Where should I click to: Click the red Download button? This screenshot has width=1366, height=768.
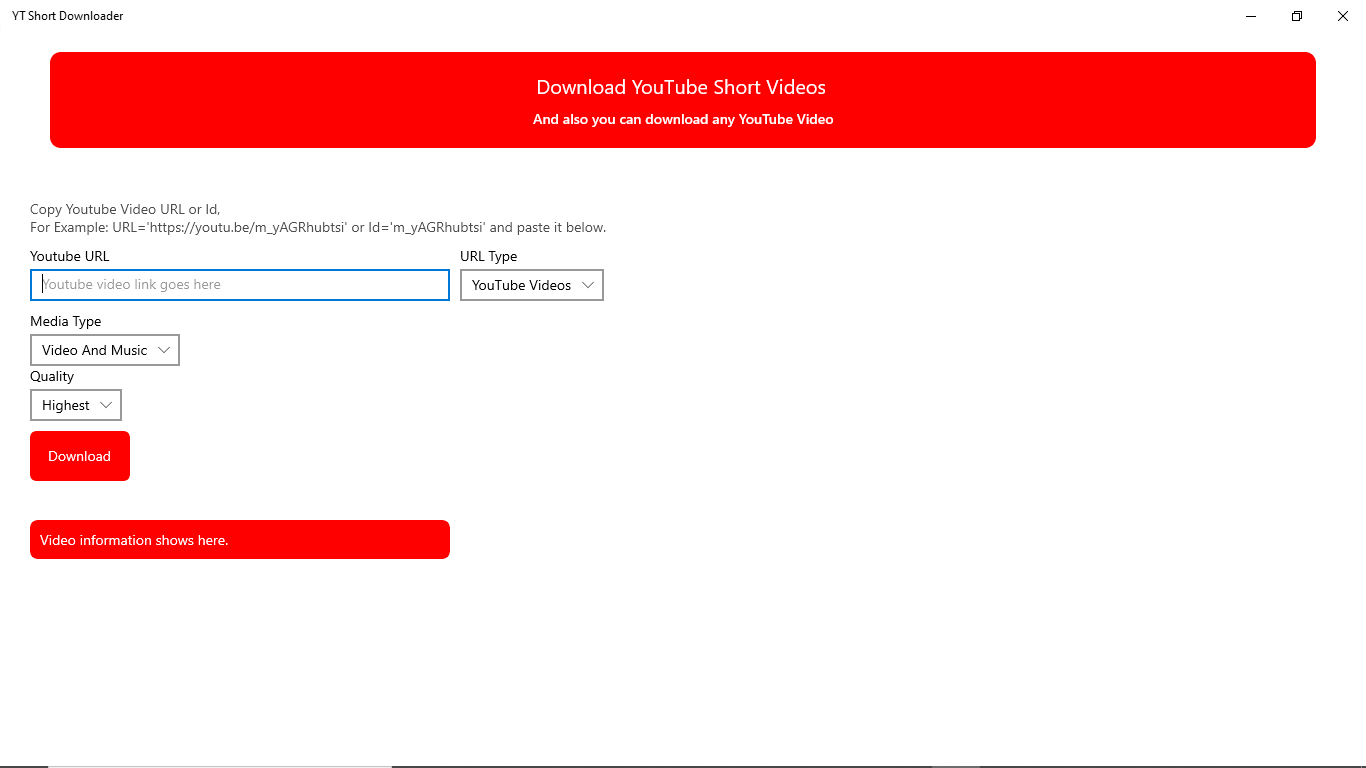(80, 456)
